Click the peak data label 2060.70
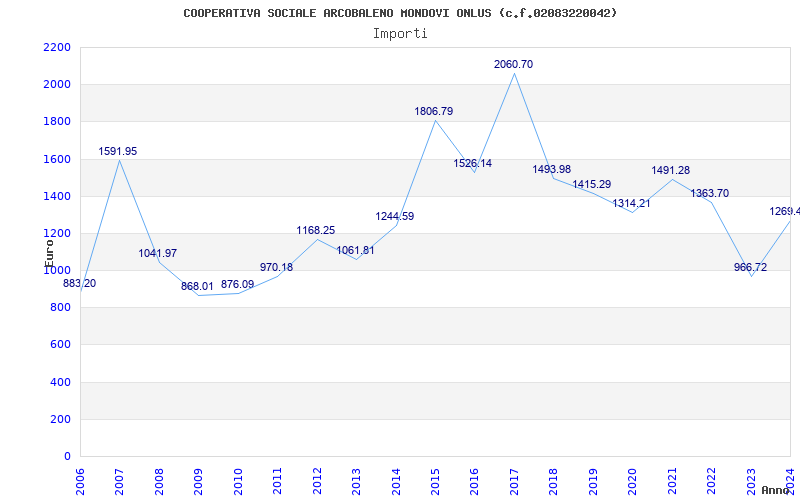Image resolution: width=800 pixels, height=500 pixels. pyautogui.click(x=513, y=65)
